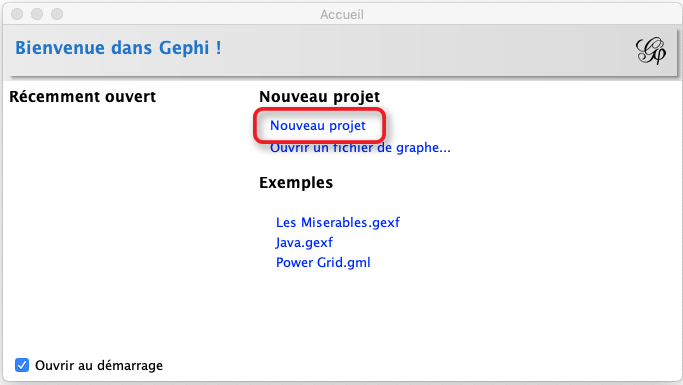The height and width of the screenshot is (385, 683).
Task: Select Ouvrir un fichier de graphe link
Action: [x=360, y=148]
